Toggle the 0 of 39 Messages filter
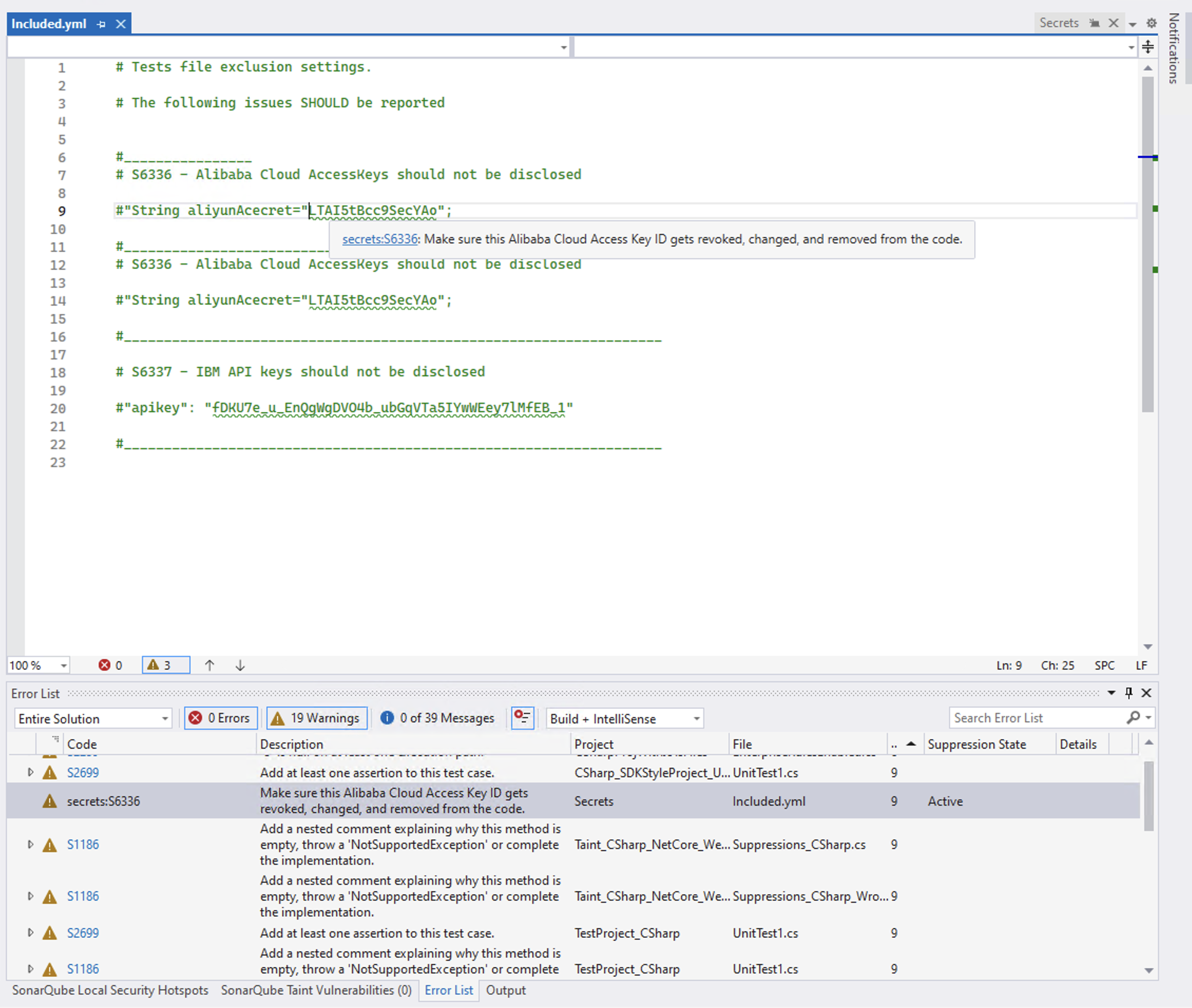This screenshot has height=1008, width=1192. (x=437, y=718)
